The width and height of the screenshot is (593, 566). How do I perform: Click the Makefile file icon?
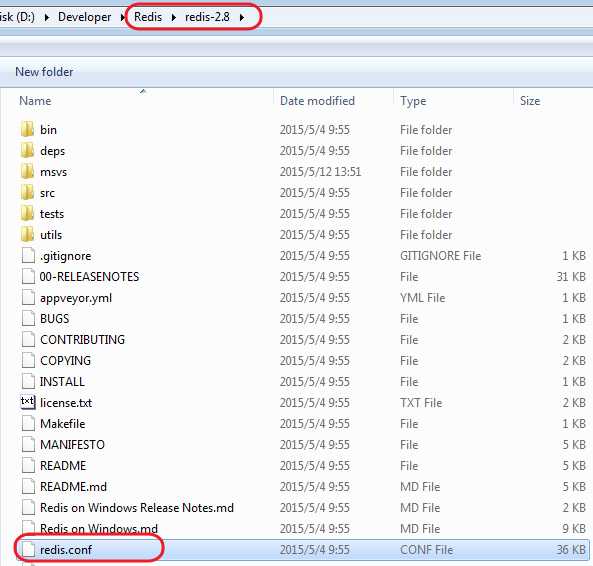coord(28,423)
